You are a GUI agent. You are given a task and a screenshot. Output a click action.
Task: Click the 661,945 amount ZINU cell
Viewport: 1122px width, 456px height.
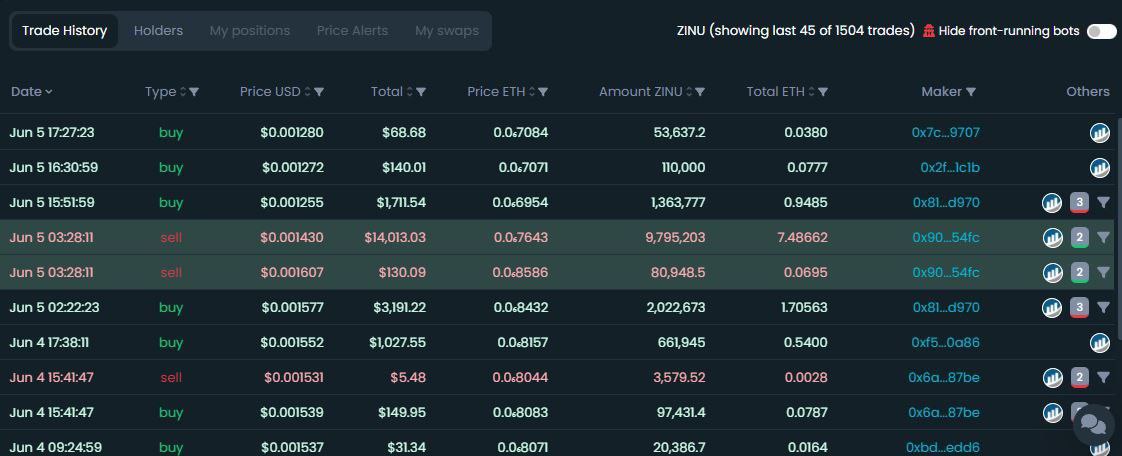click(x=681, y=342)
